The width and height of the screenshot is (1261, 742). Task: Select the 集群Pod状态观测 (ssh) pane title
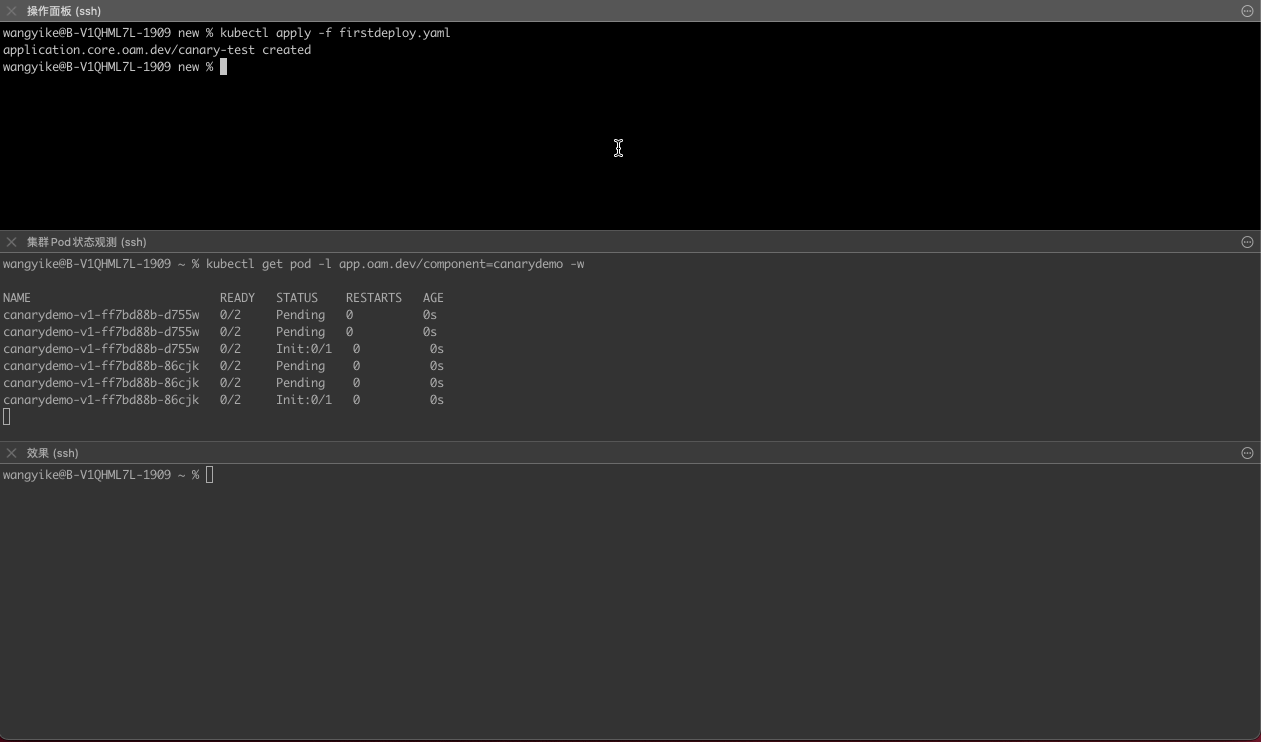(87, 242)
